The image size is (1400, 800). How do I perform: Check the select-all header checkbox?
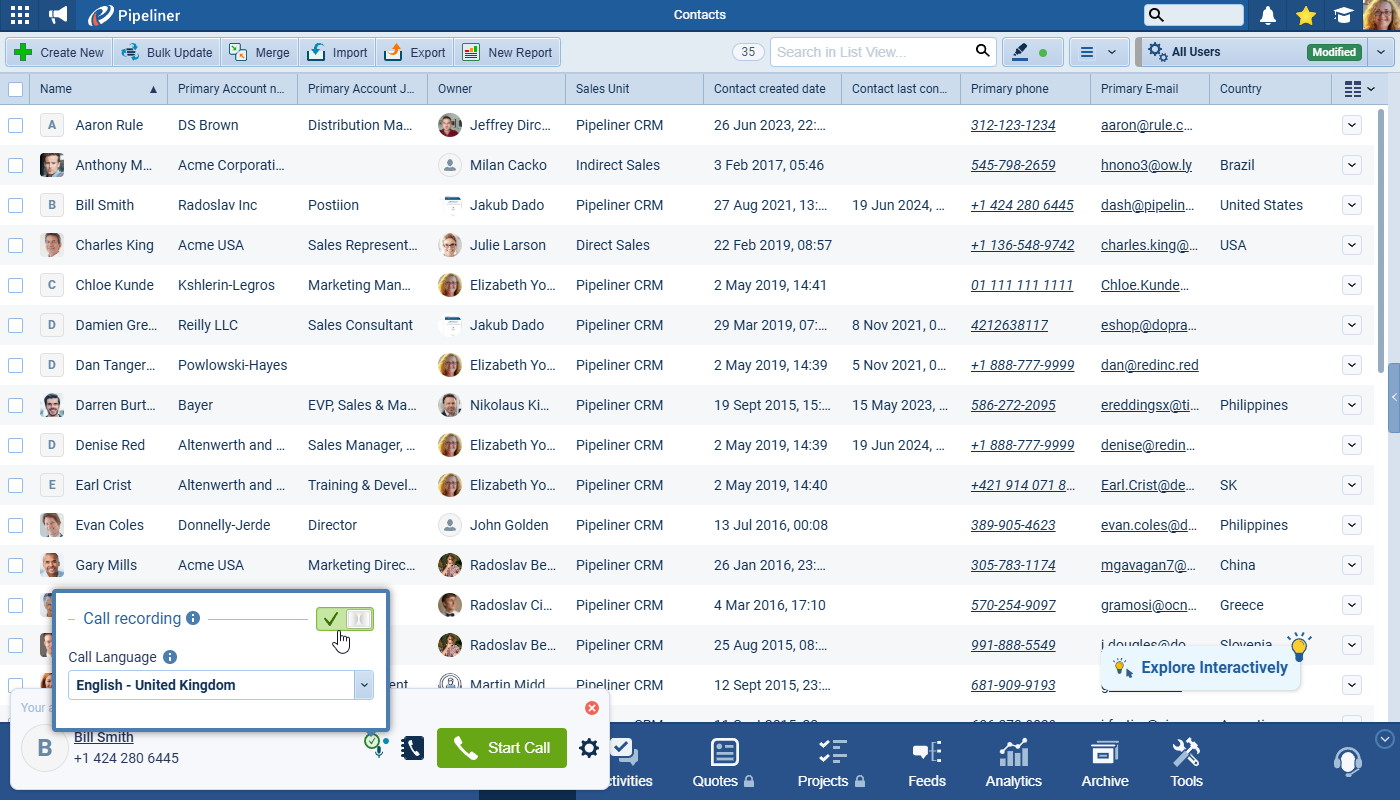[15, 89]
